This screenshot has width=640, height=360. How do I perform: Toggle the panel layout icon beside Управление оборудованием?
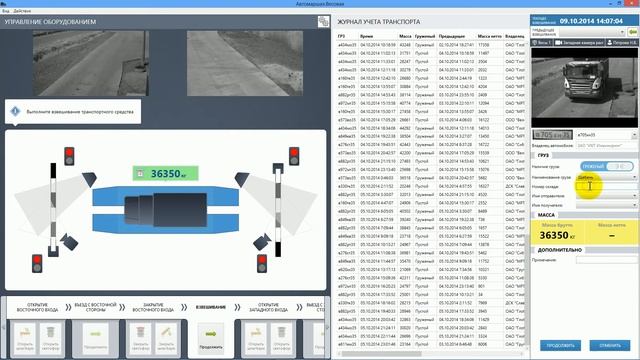point(323,22)
